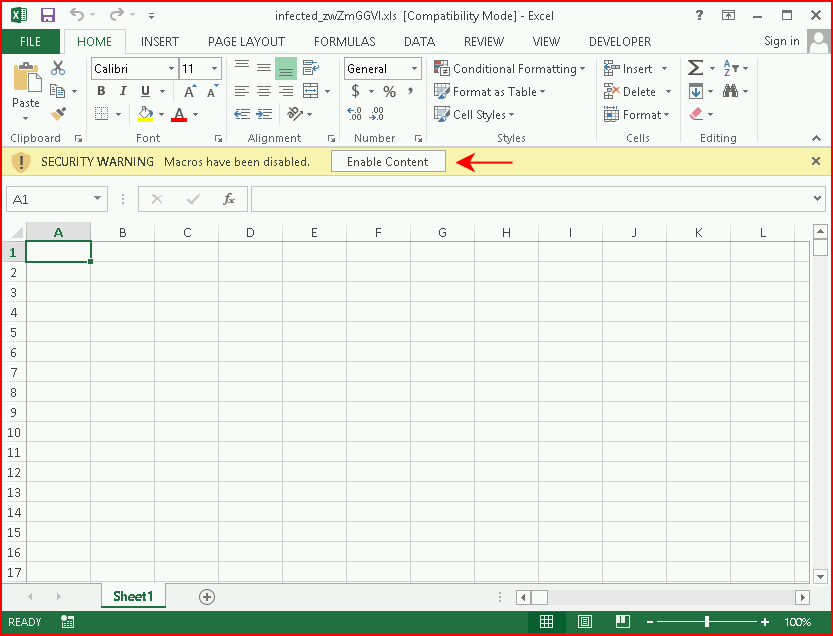833x636 pixels.
Task: Click the macro recording icon in status bar
Action: point(67,622)
